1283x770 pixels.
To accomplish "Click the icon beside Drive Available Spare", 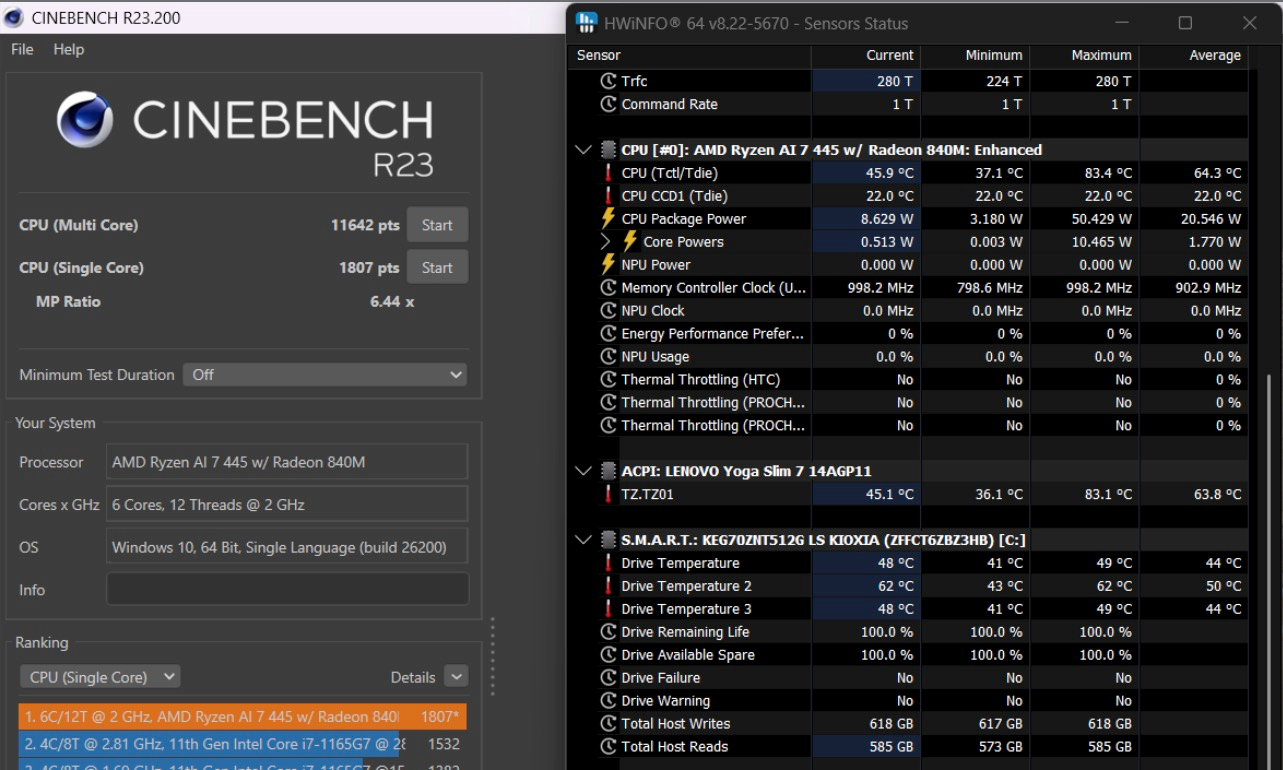I will [x=608, y=655].
